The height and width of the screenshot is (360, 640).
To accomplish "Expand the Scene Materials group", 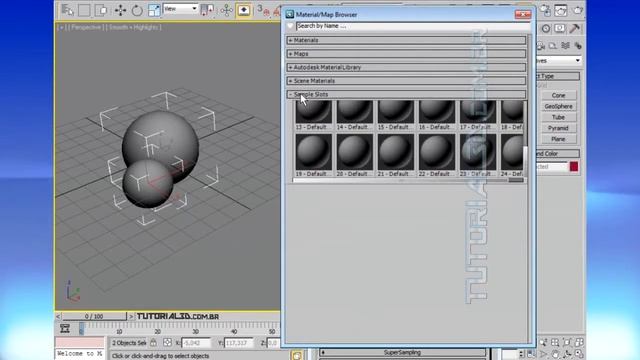I will pos(406,80).
